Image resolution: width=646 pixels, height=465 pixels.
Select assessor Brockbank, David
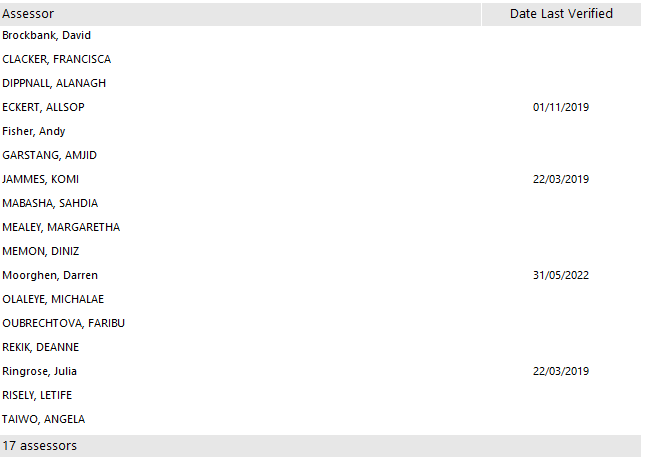coord(47,36)
